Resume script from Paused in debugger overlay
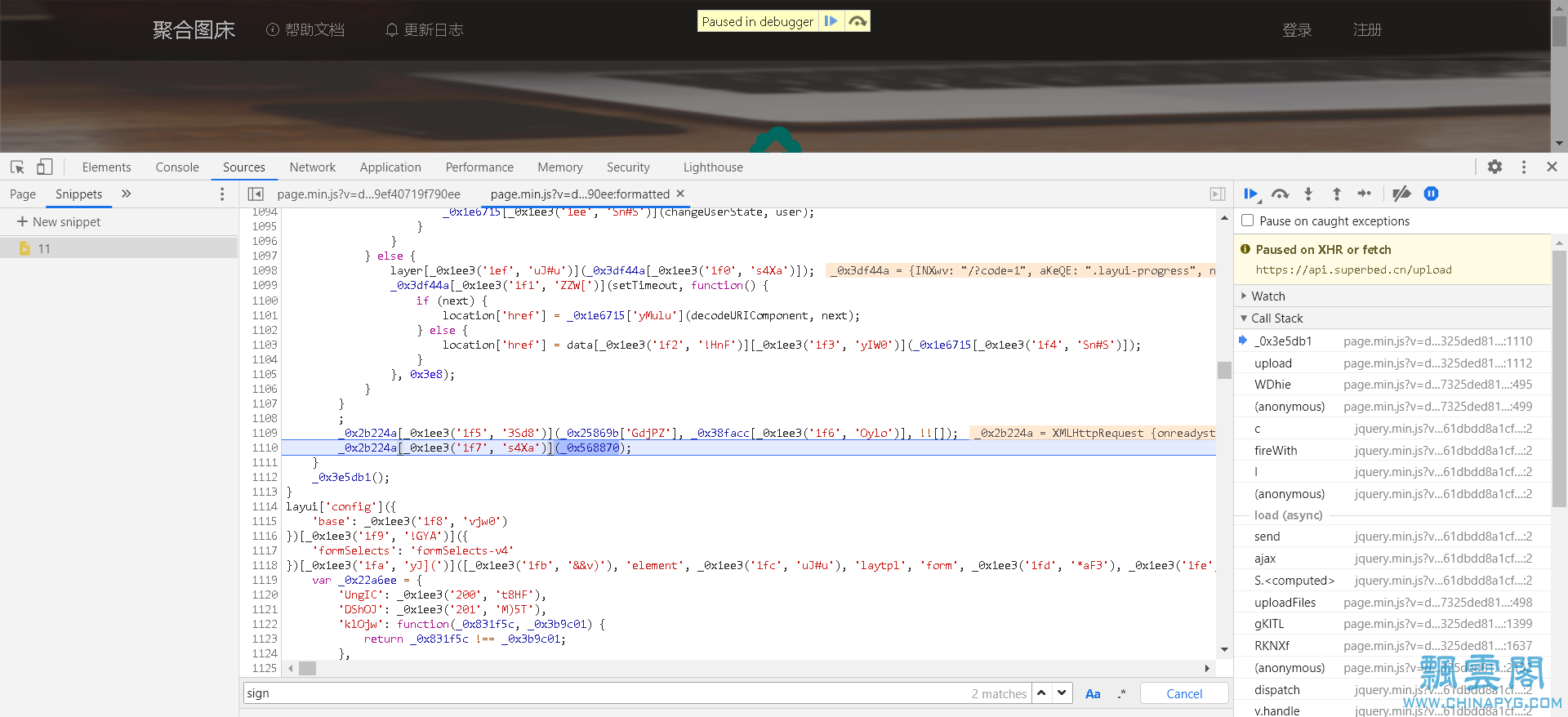Screen dimensions: 1568x717 [831, 21]
